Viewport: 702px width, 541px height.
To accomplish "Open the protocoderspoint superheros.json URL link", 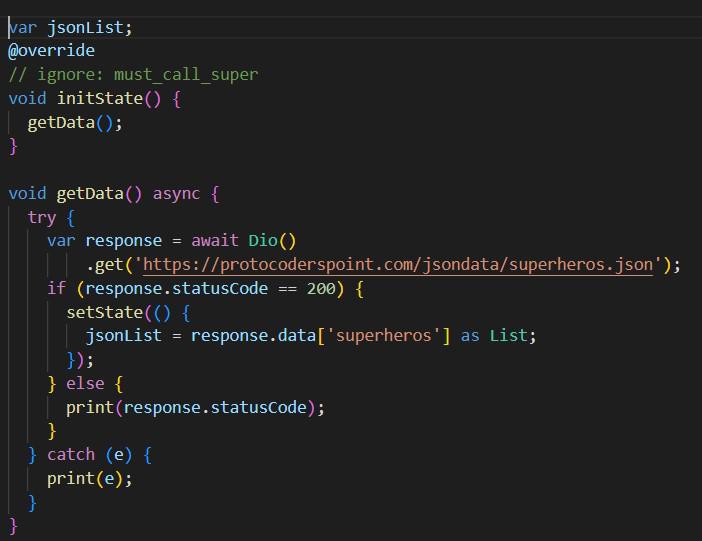I will tap(398, 264).
